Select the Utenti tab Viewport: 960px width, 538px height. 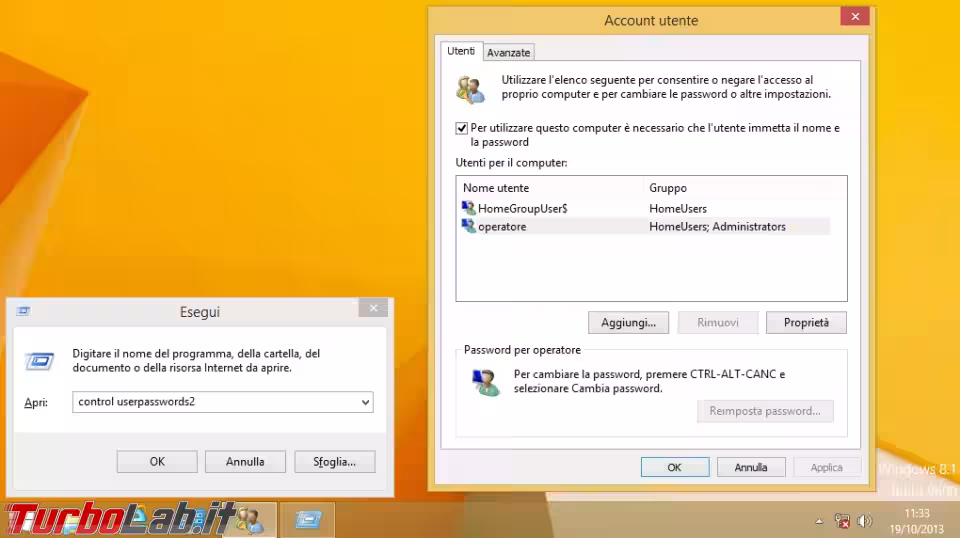pyautogui.click(x=461, y=51)
